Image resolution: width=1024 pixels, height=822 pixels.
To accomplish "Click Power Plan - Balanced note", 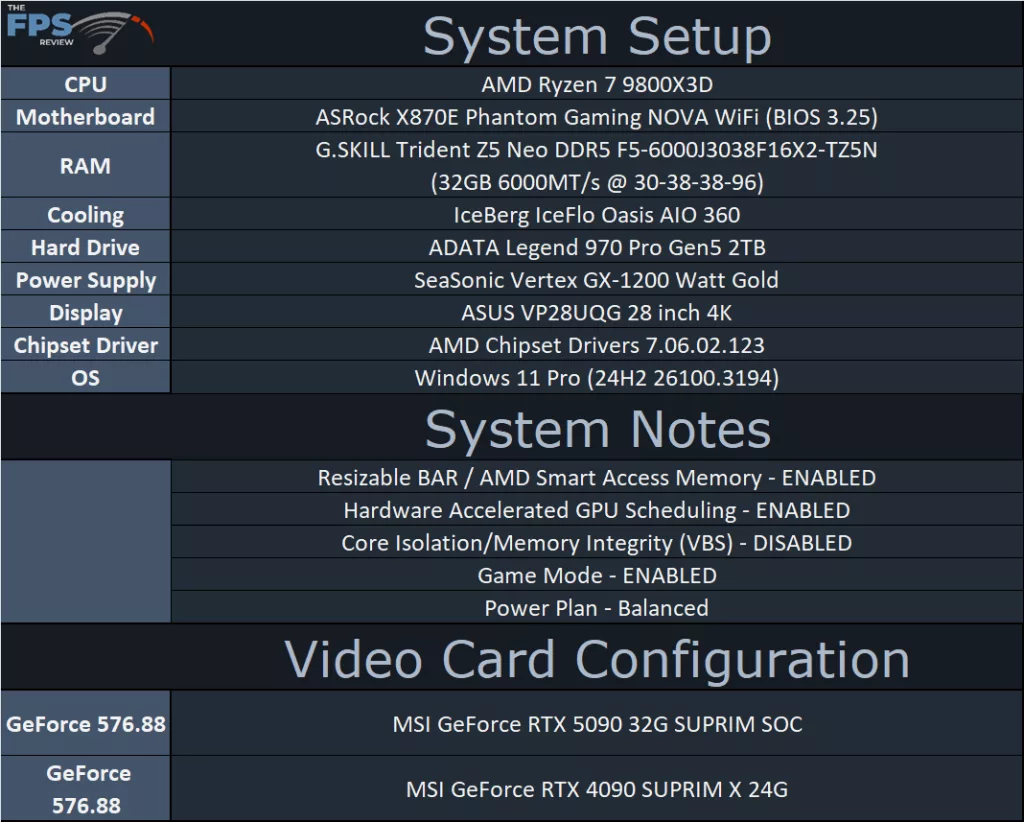I will click(597, 609).
